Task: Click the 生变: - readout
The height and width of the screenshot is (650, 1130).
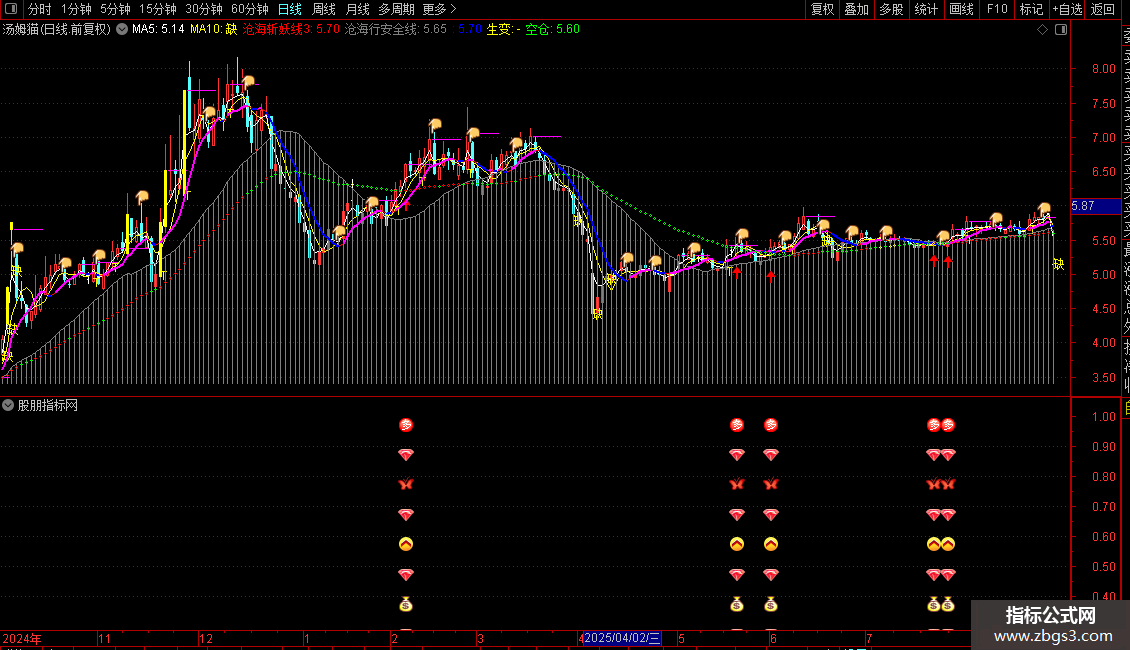Action: tap(503, 30)
